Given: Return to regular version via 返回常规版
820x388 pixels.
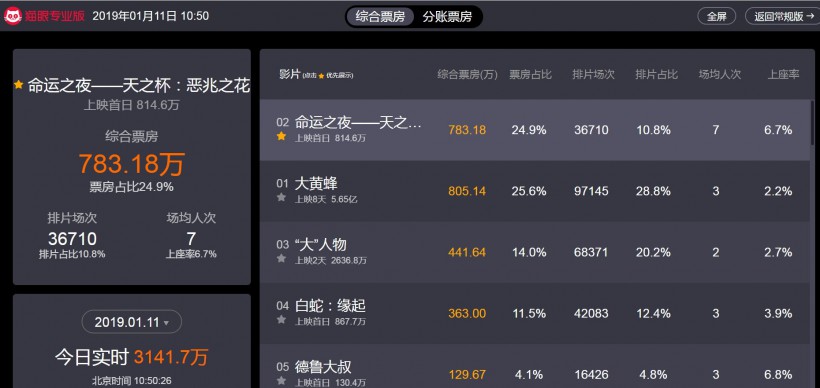Looking at the screenshot, I should click(783, 16).
